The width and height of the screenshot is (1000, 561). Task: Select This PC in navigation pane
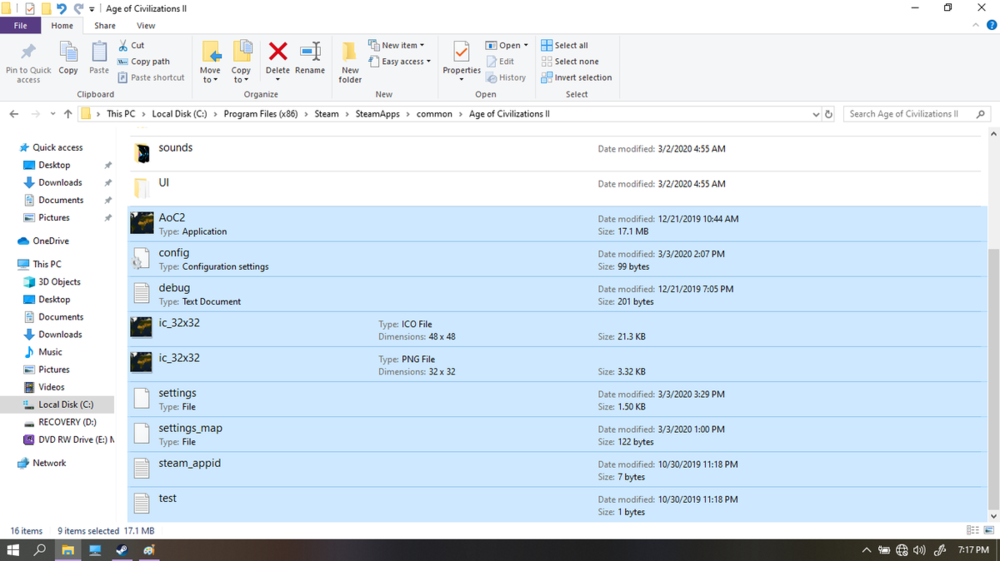[x=47, y=264]
